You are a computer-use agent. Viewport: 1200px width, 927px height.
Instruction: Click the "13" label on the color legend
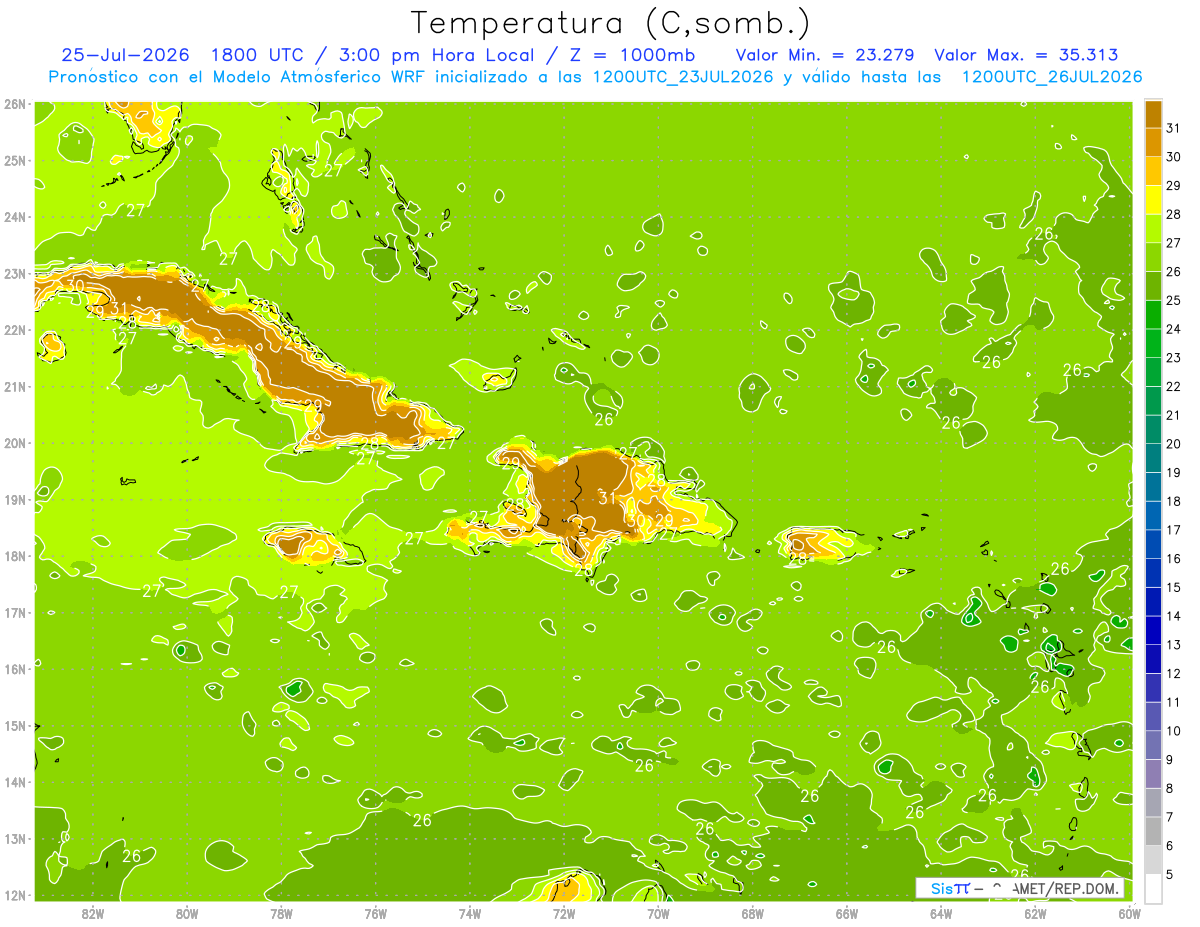tap(1174, 644)
